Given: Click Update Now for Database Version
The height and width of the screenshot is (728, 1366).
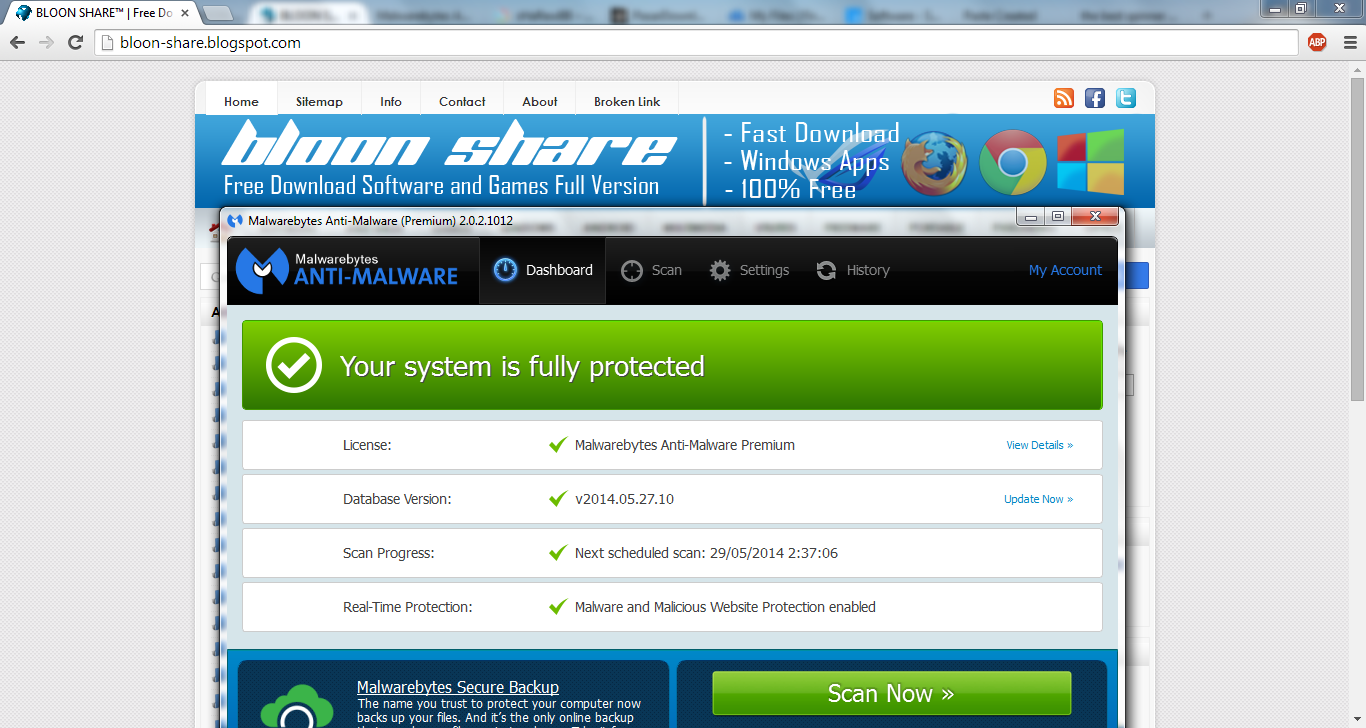Looking at the screenshot, I should (x=1038, y=499).
